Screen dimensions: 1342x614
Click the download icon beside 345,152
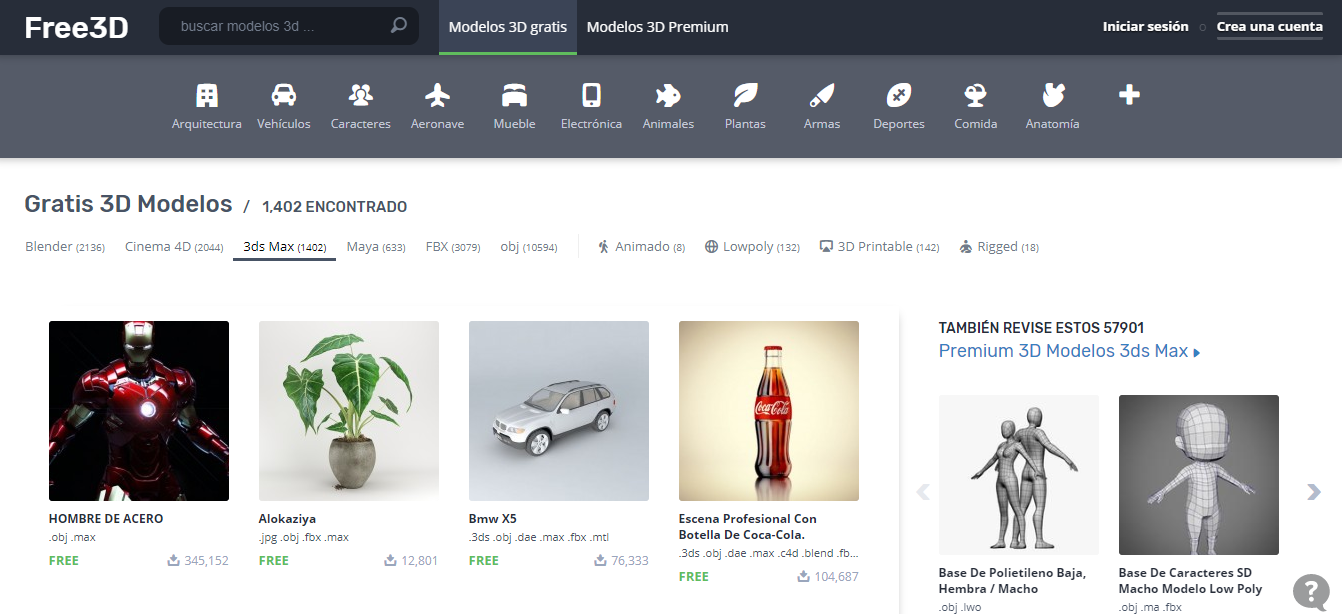click(x=174, y=561)
